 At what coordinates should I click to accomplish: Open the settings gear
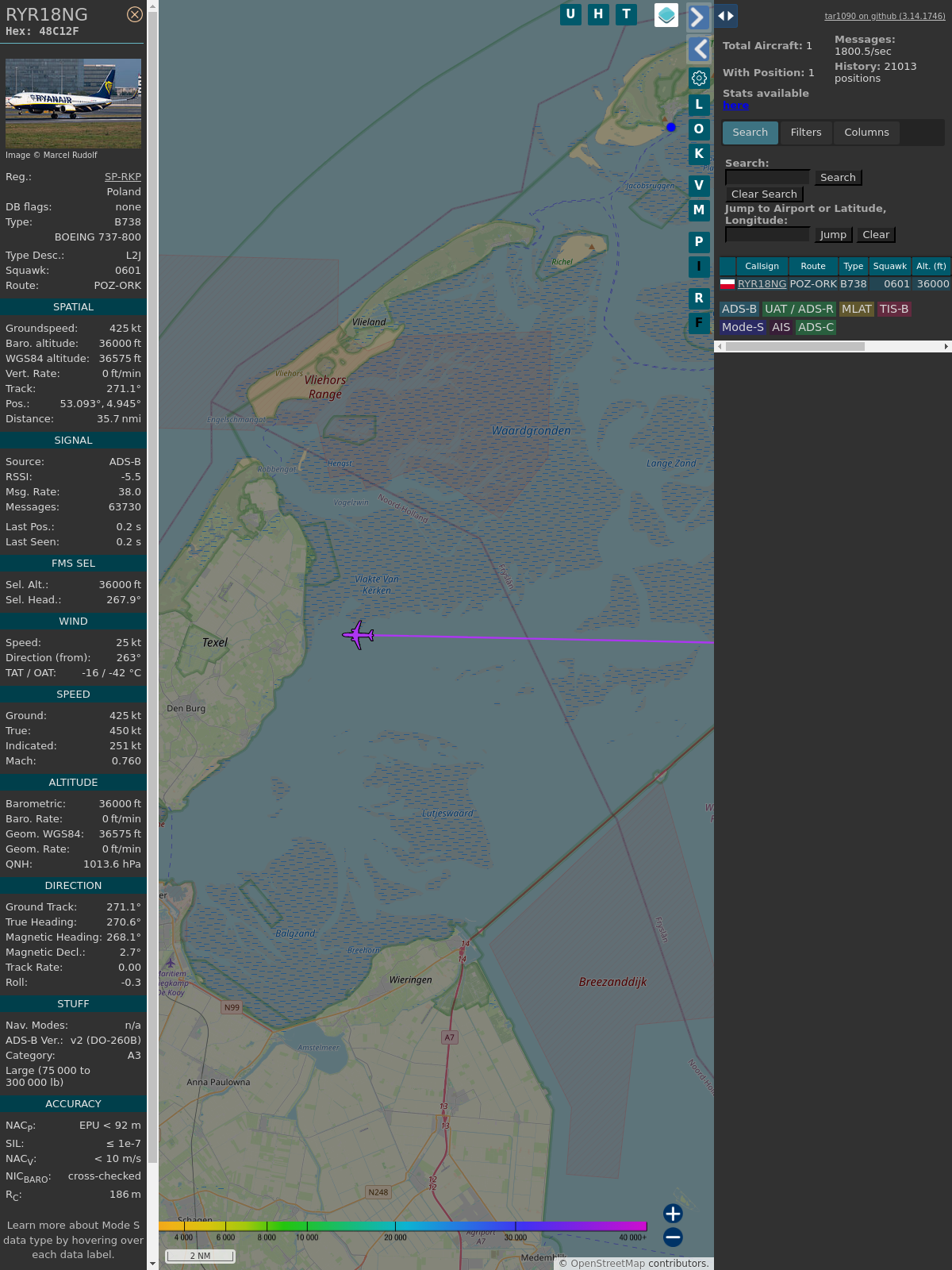pyautogui.click(x=699, y=78)
